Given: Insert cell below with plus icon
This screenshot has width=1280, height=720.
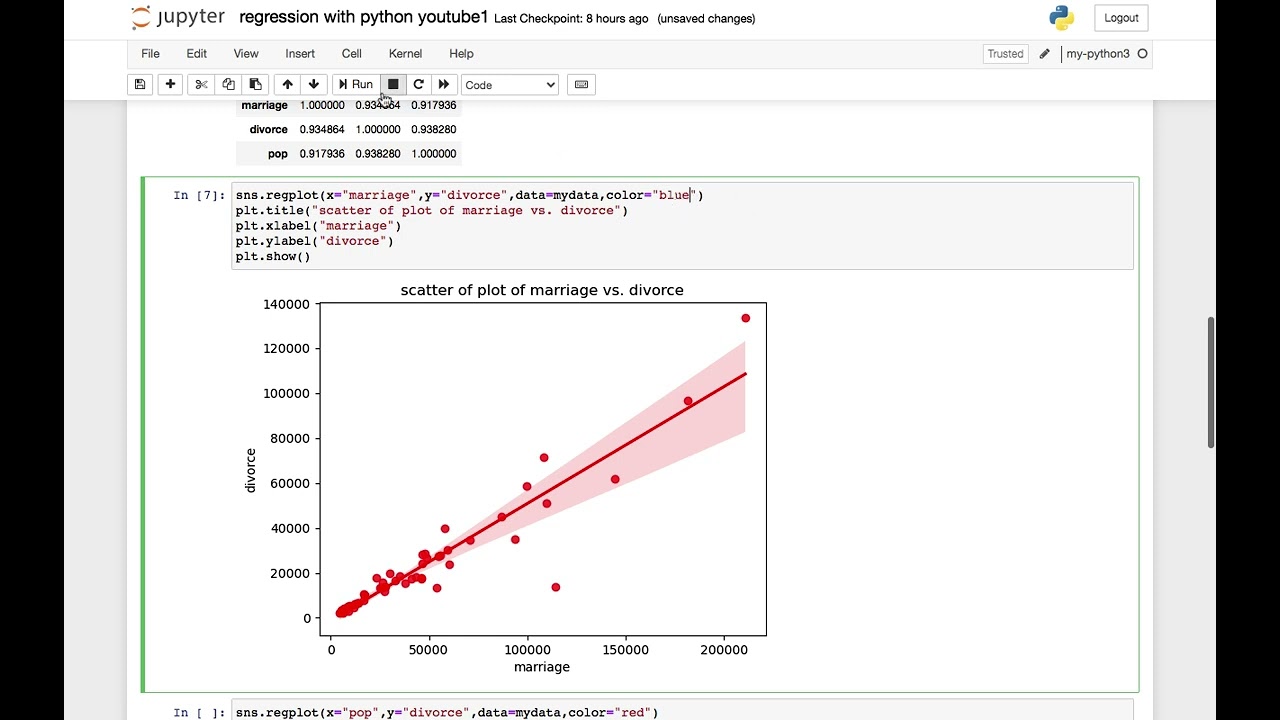Looking at the screenshot, I should [170, 85].
